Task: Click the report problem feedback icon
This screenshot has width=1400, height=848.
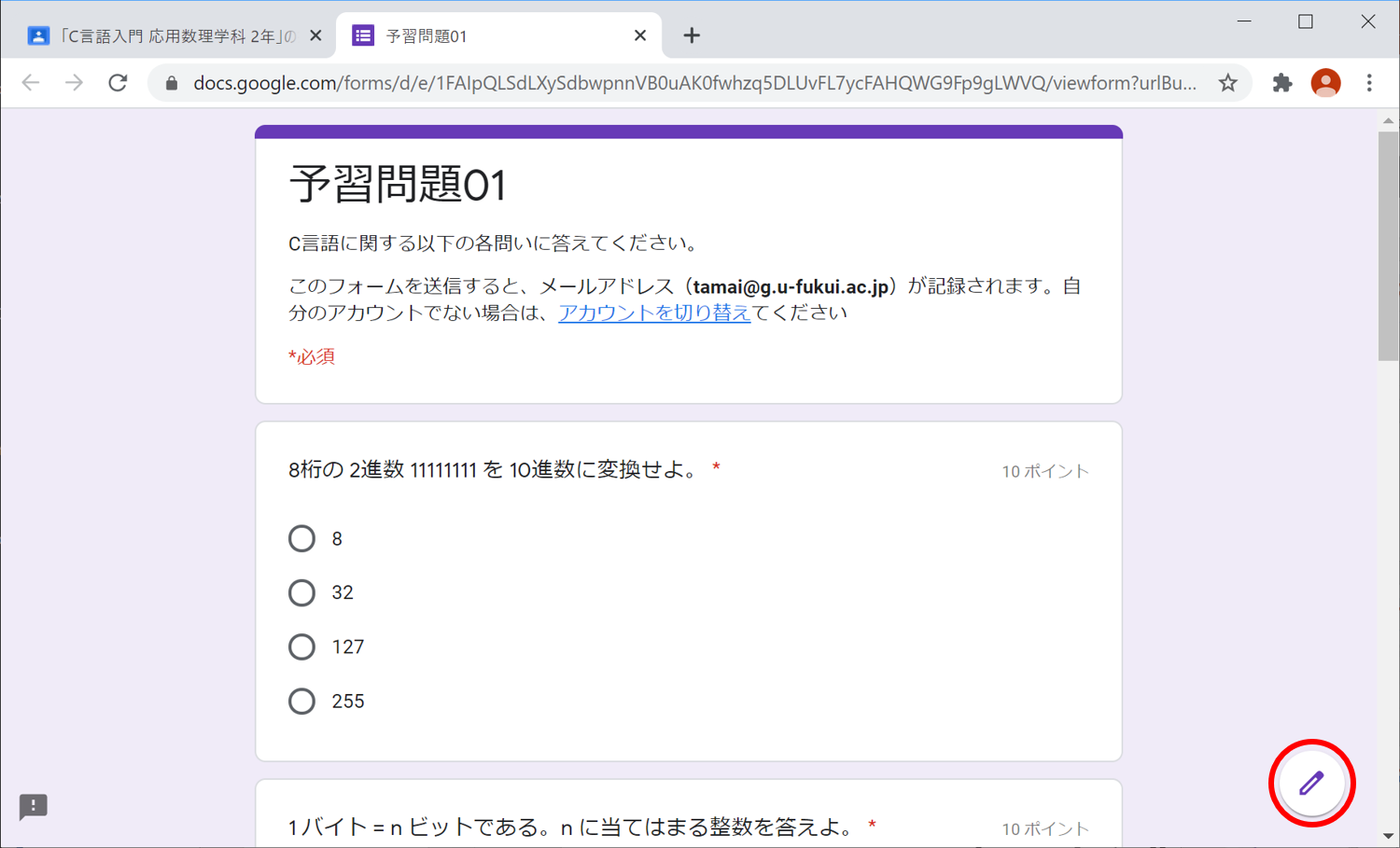Action: click(x=34, y=806)
